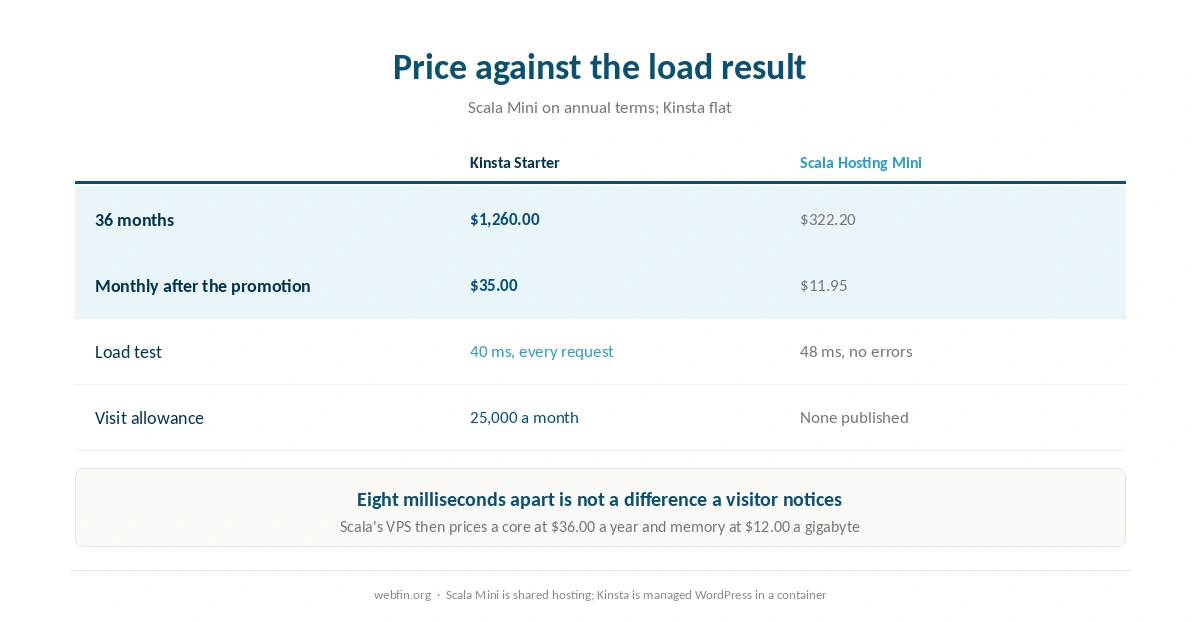Click the note about Scala's VPS core pricing

point(599,526)
